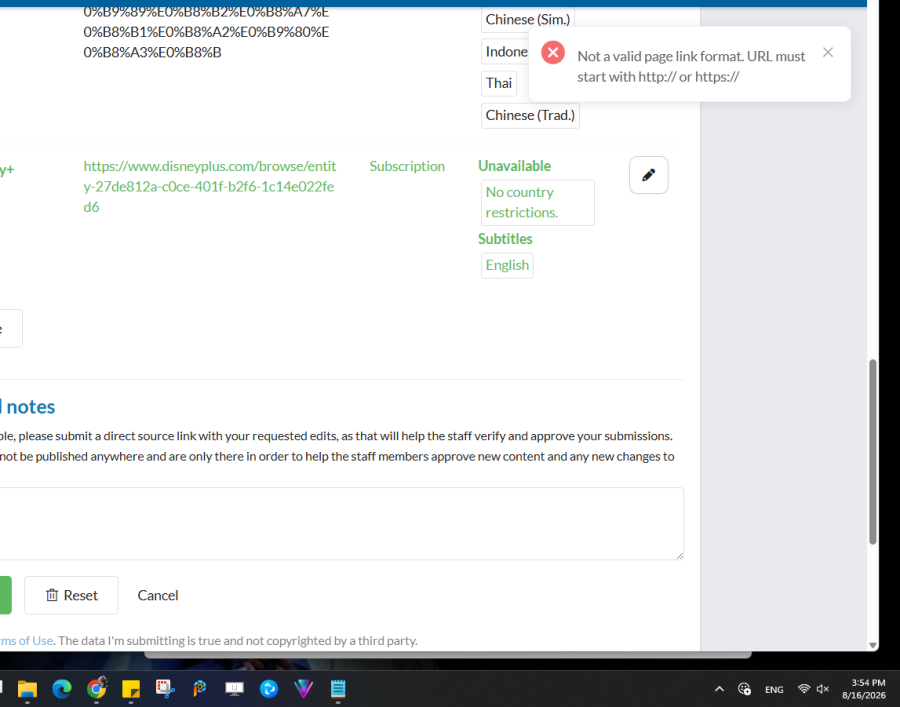The height and width of the screenshot is (707, 900).
Task: Open ENG language input switcher
Action: [x=774, y=689]
